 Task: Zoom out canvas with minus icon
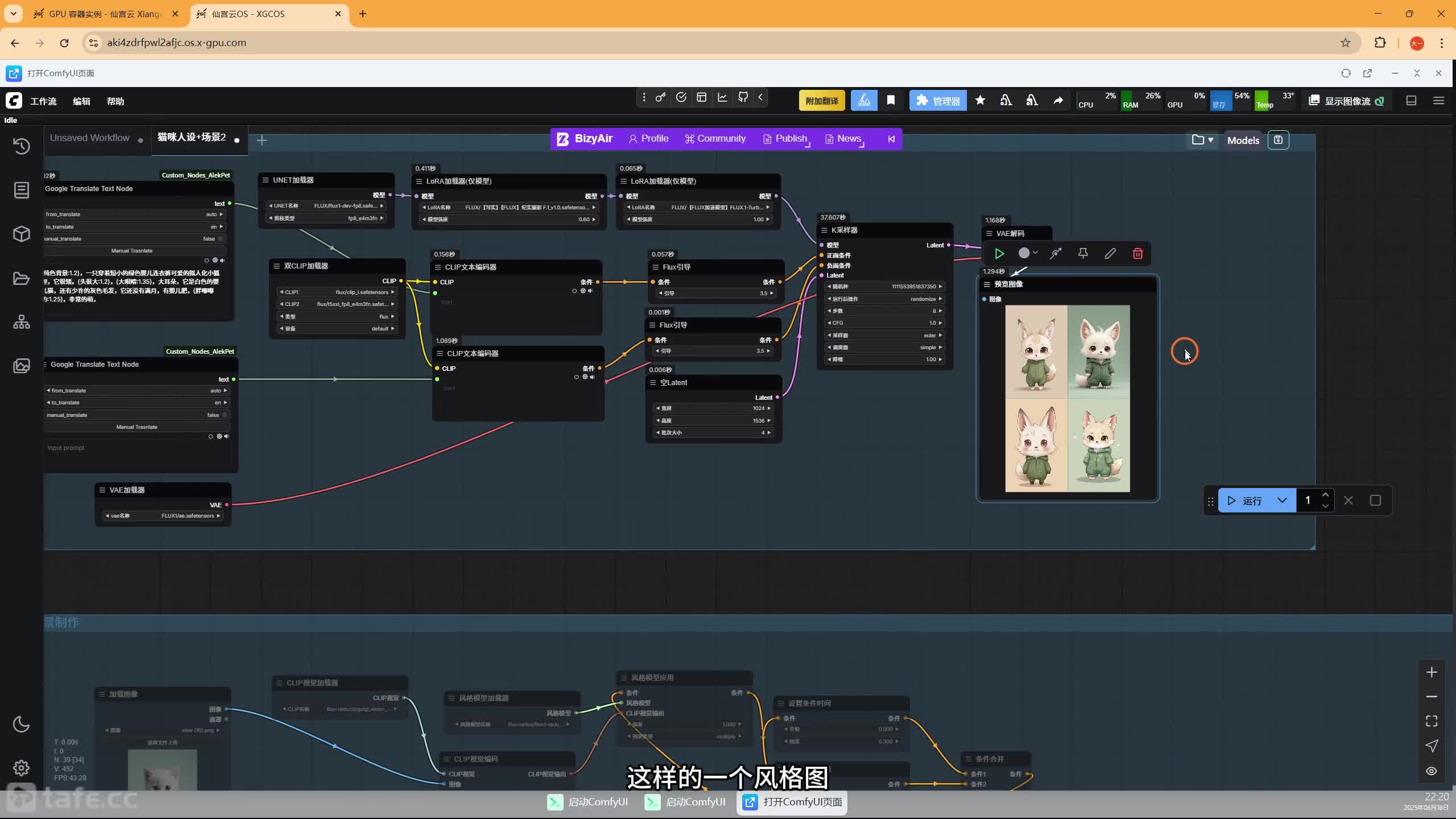[1432, 697]
